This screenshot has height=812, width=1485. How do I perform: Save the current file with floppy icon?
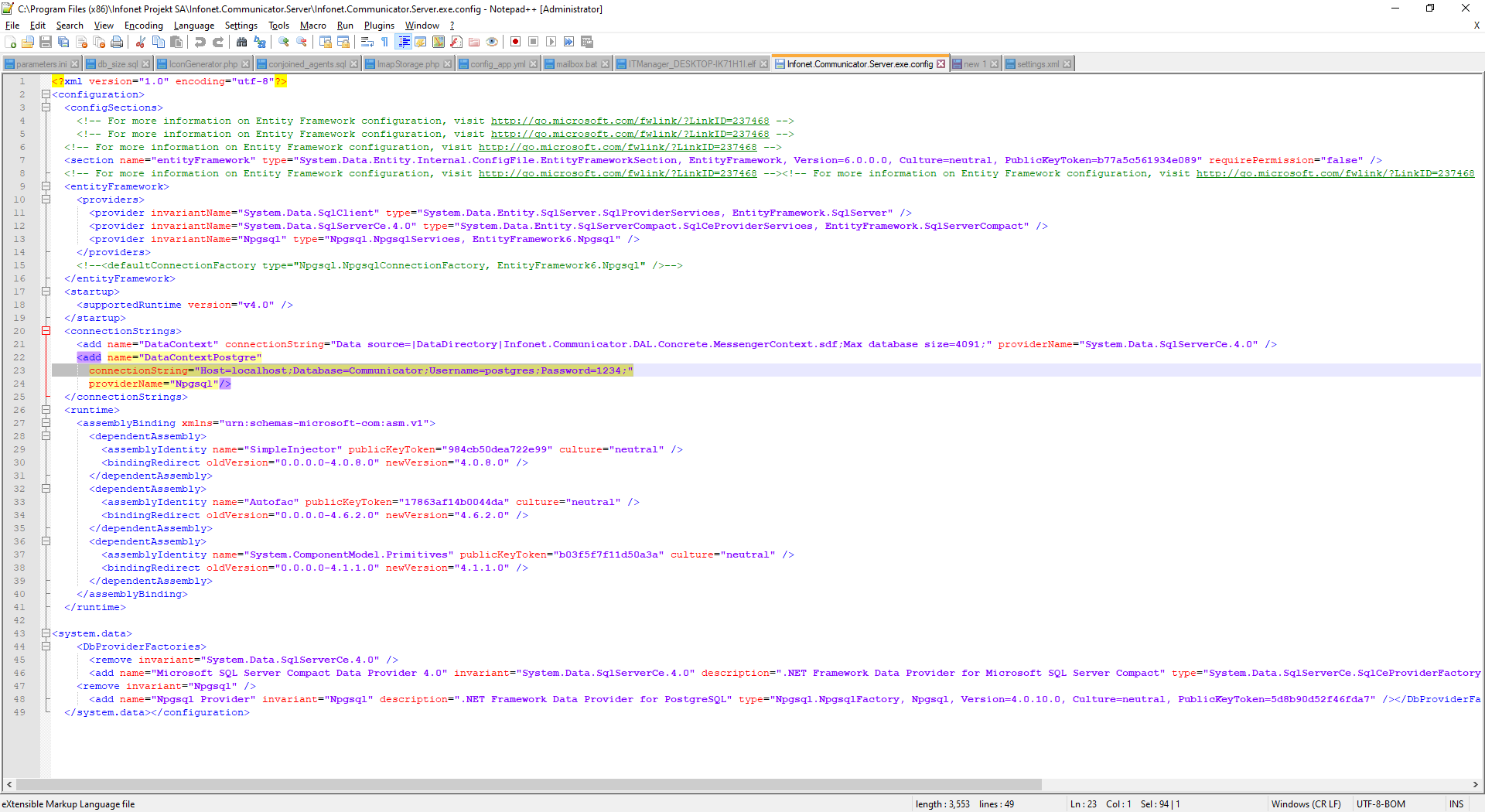[x=46, y=42]
